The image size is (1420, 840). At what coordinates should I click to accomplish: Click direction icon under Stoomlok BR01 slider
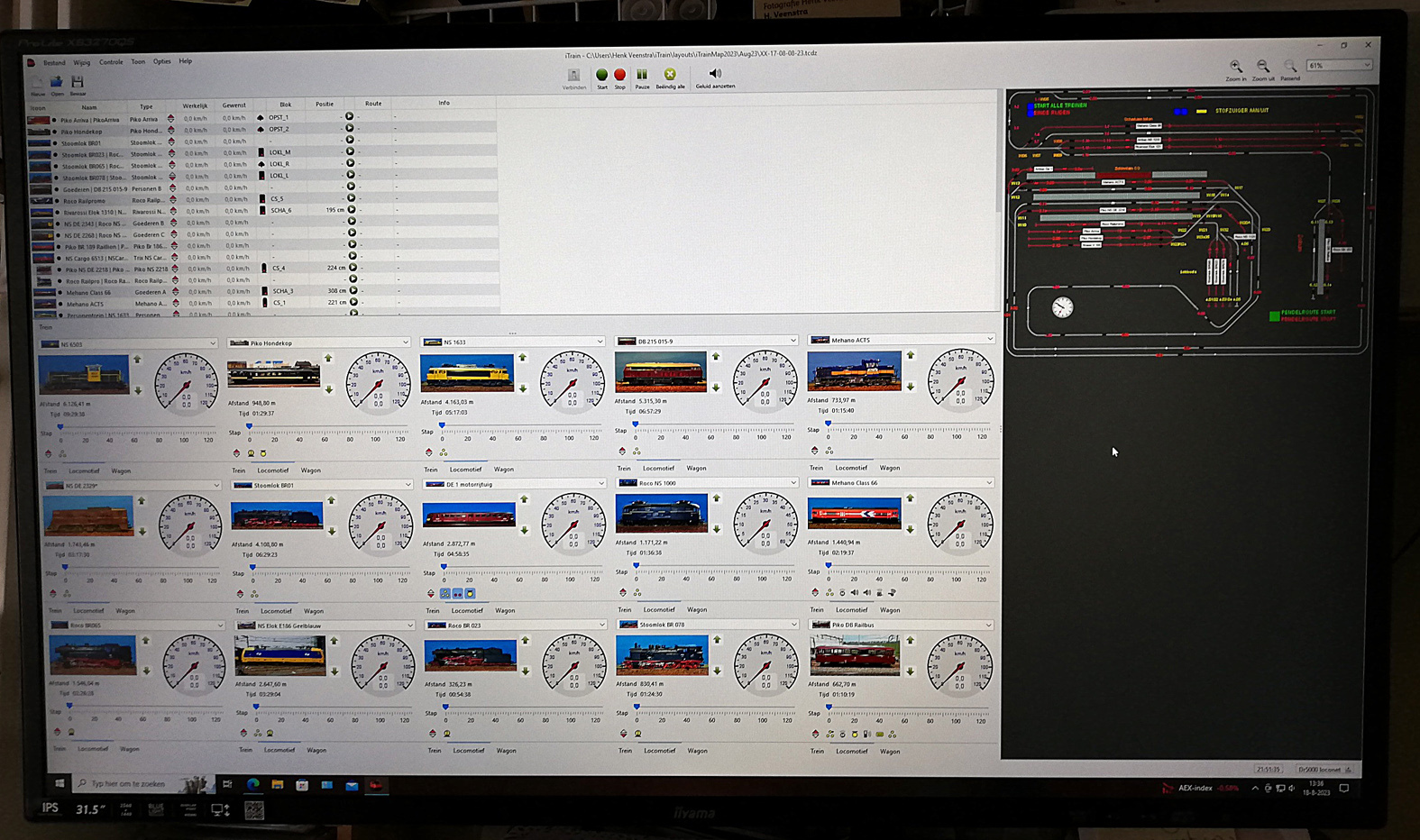pyautogui.click(x=241, y=594)
